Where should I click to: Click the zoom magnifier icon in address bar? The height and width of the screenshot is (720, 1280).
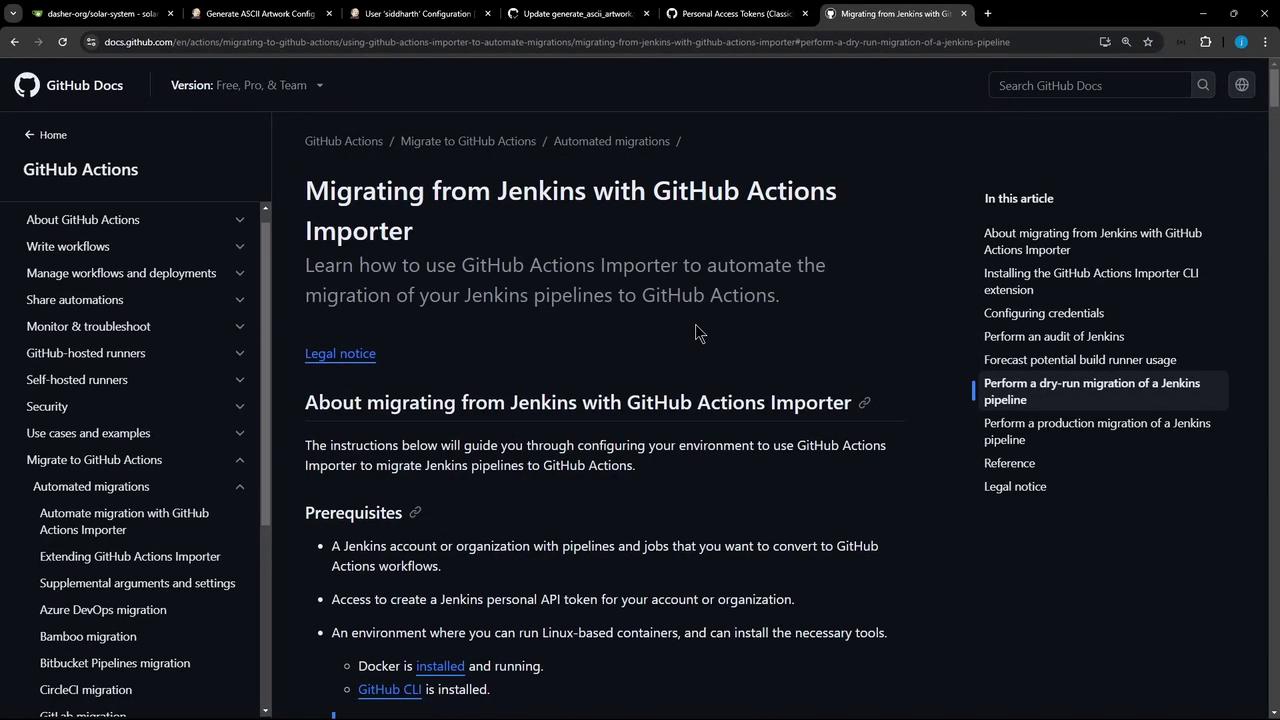(1126, 42)
